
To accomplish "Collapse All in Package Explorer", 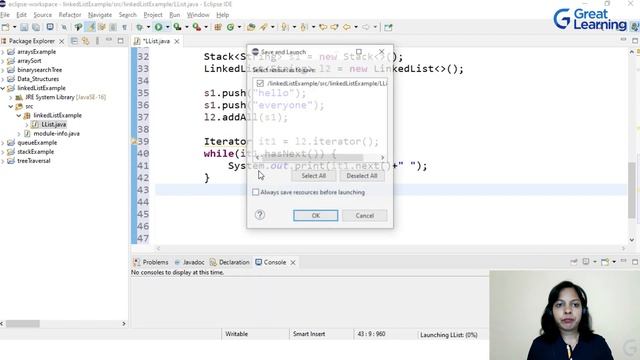I will tap(74, 41).
